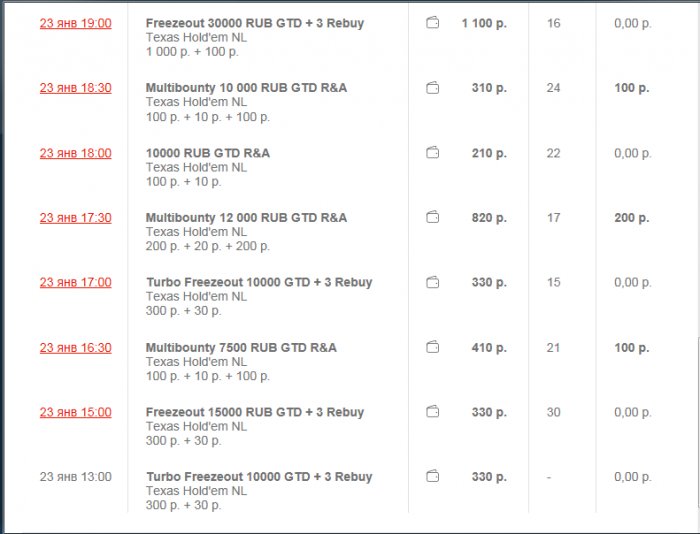Click wallet icon for Freezeout 30000 RUB row
Image resolution: width=700 pixels, height=534 pixels.
(x=433, y=23)
